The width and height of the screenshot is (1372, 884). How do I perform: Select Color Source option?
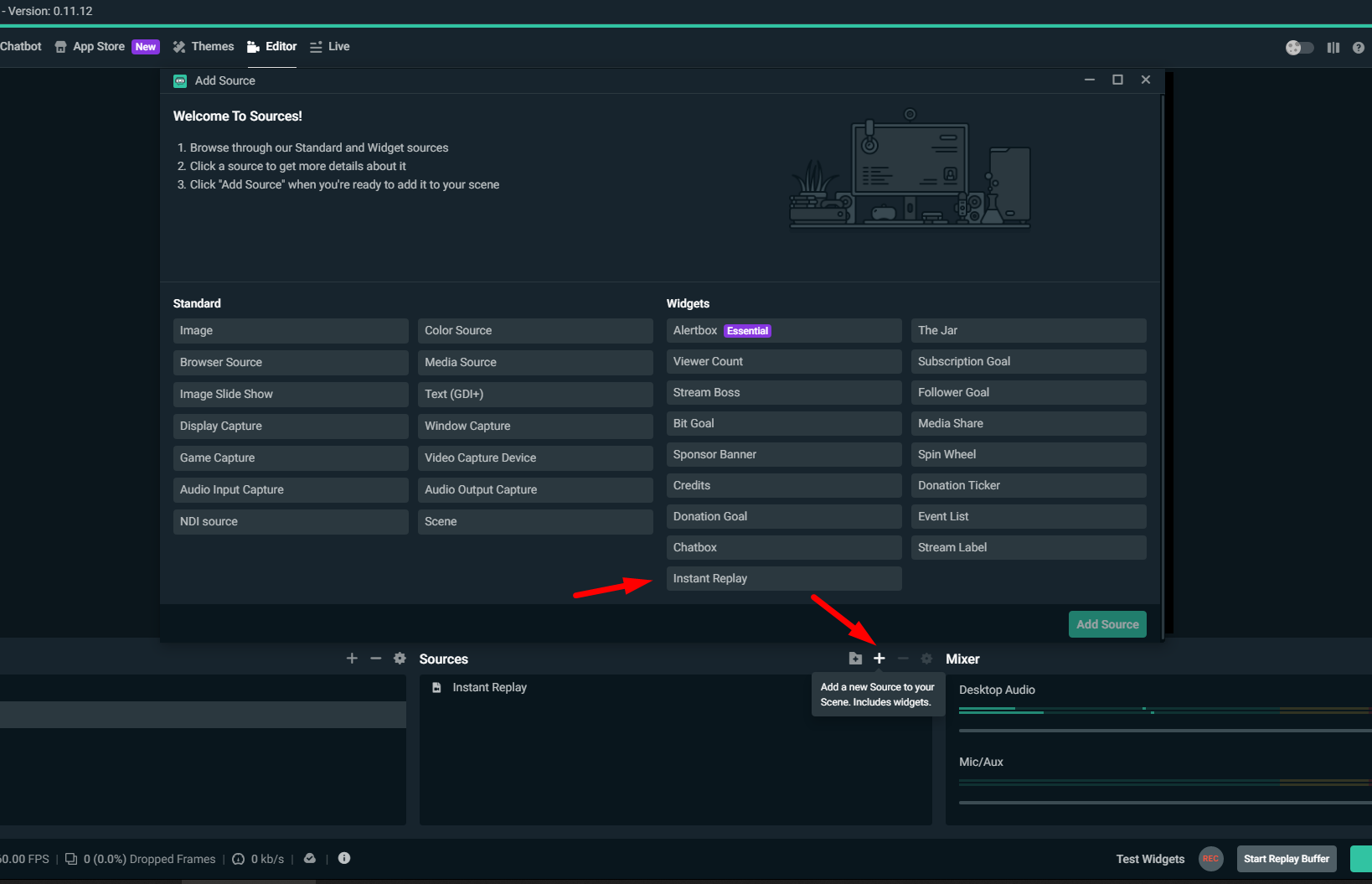tap(535, 330)
